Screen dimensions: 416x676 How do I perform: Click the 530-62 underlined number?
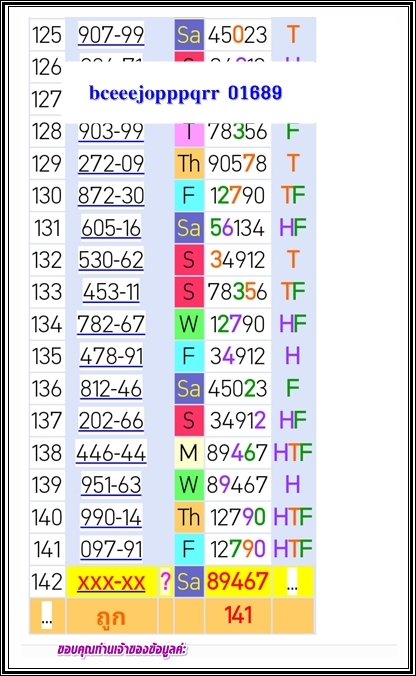point(111,260)
